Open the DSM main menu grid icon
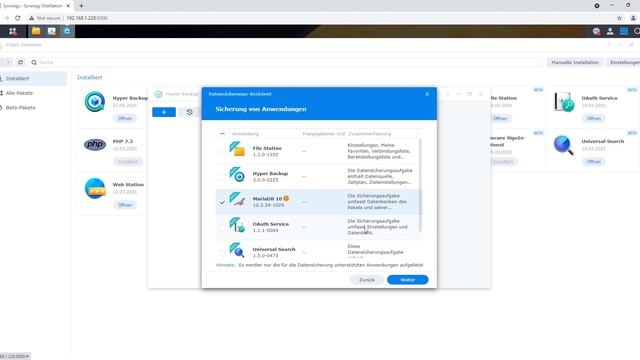This screenshot has width=640, height=360. point(13,31)
